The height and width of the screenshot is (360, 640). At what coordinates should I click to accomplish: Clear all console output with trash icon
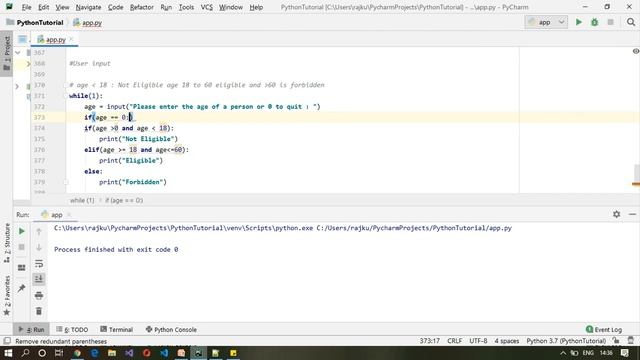click(x=39, y=311)
